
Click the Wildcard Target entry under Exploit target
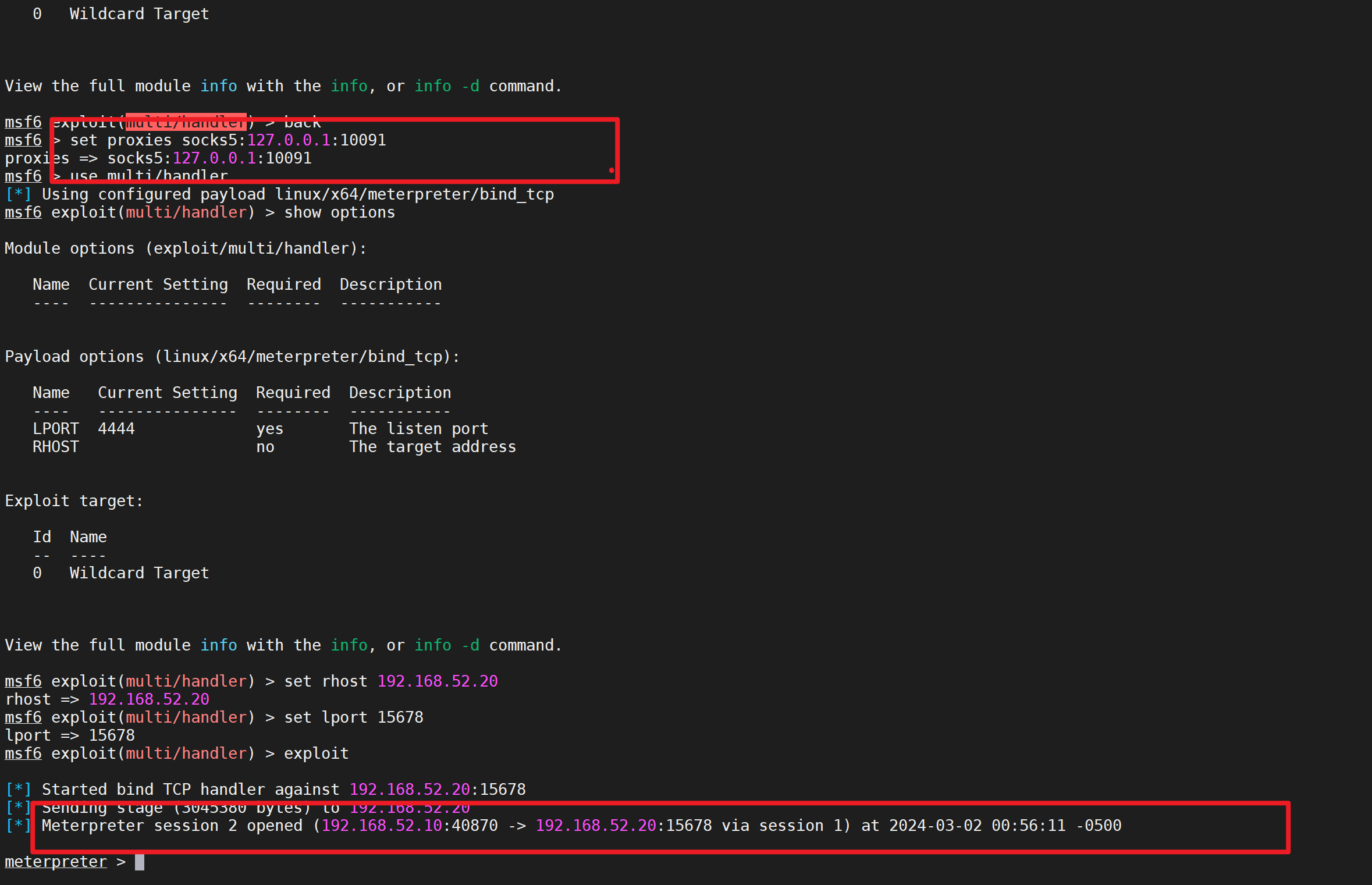pos(139,573)
